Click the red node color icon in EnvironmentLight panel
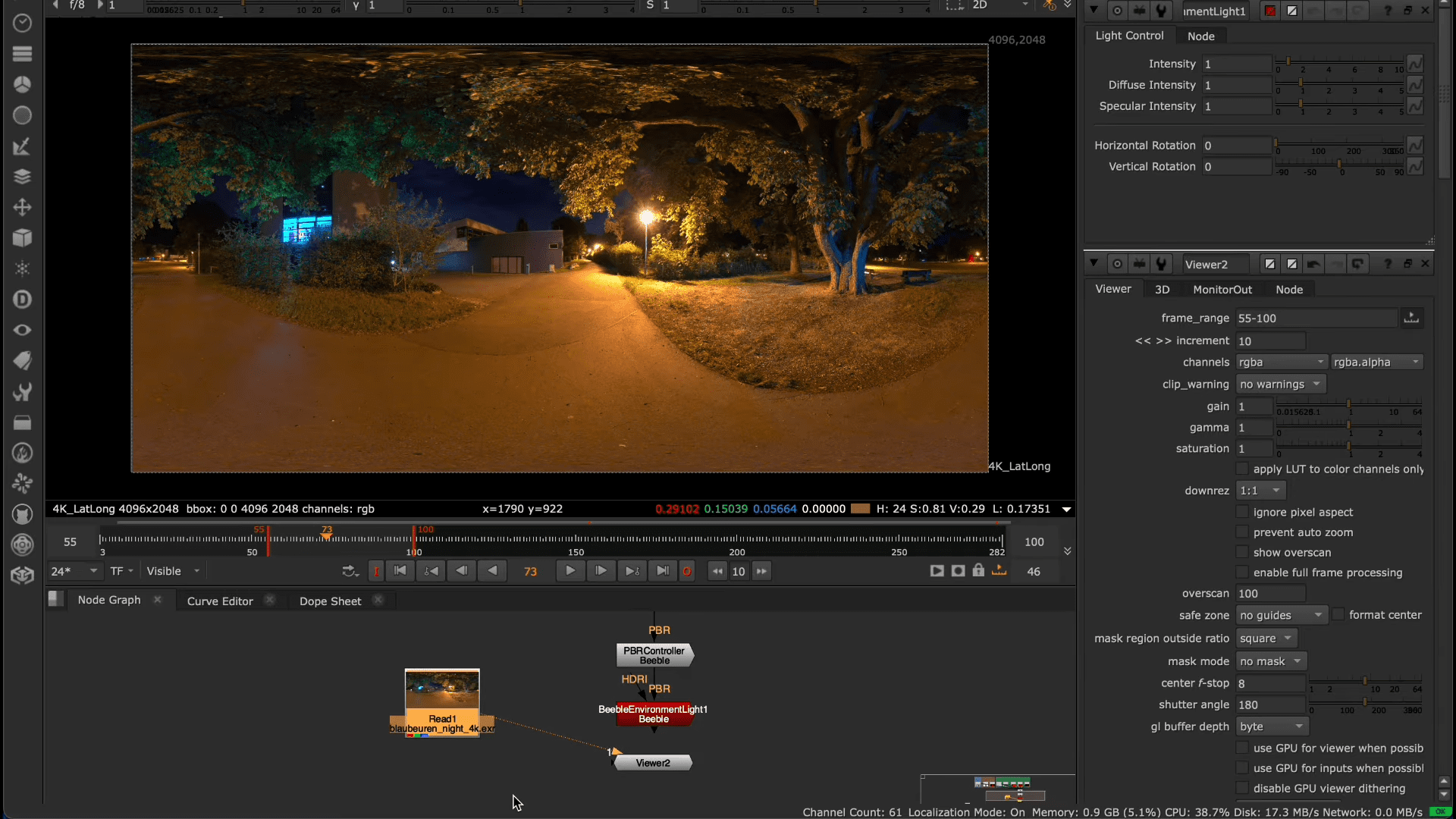Screen dimensions: 1456x819 [1270, 11]
